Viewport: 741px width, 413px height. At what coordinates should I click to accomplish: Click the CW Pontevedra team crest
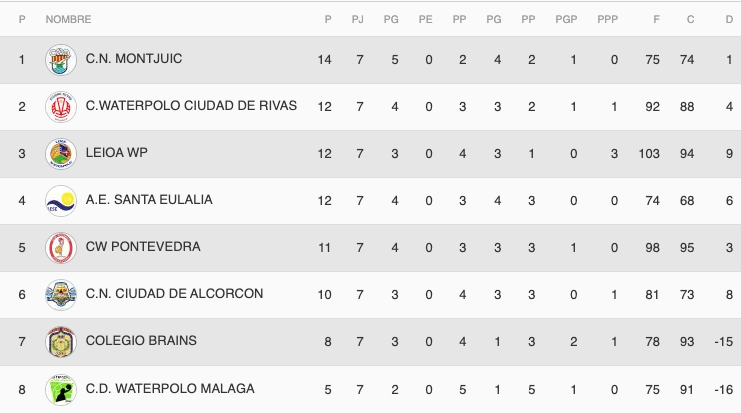pos(60,247)
